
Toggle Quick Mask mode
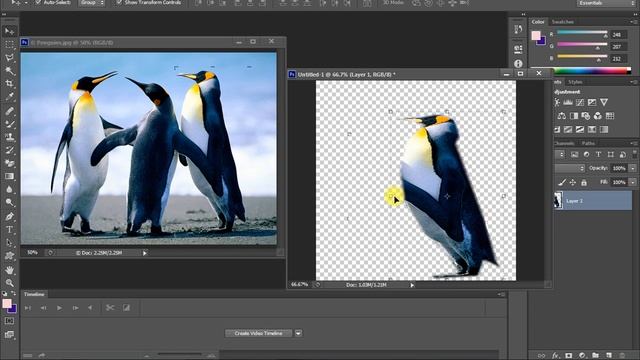tap(9, 321)
